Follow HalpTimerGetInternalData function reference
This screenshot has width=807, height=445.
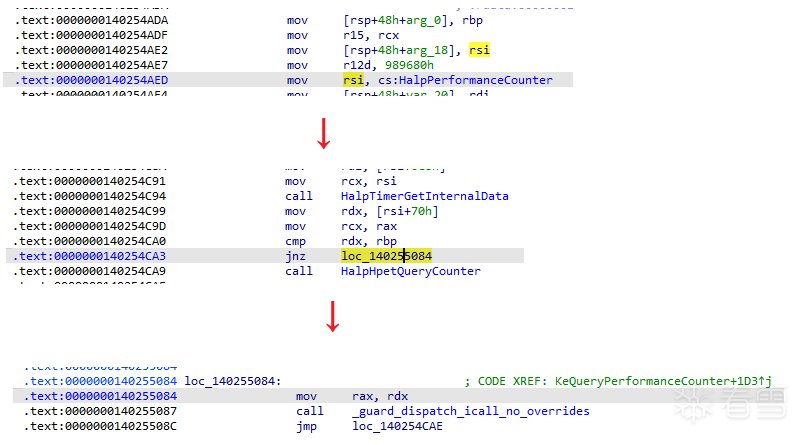[425, 197]
